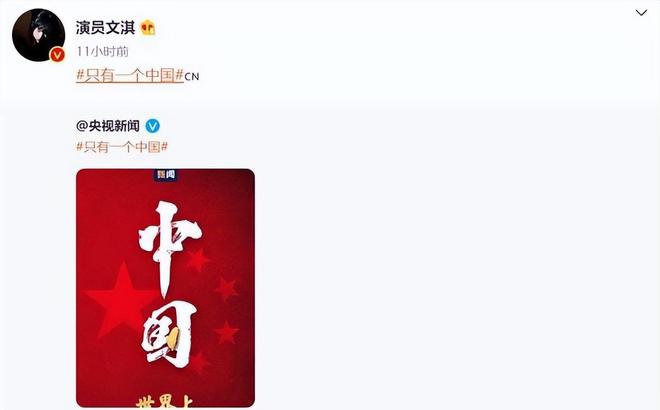Image resolution: width=660 pixels, height=410 pixels.
Task: Click the CN text after the hashtag
Action: coord(192,77)
